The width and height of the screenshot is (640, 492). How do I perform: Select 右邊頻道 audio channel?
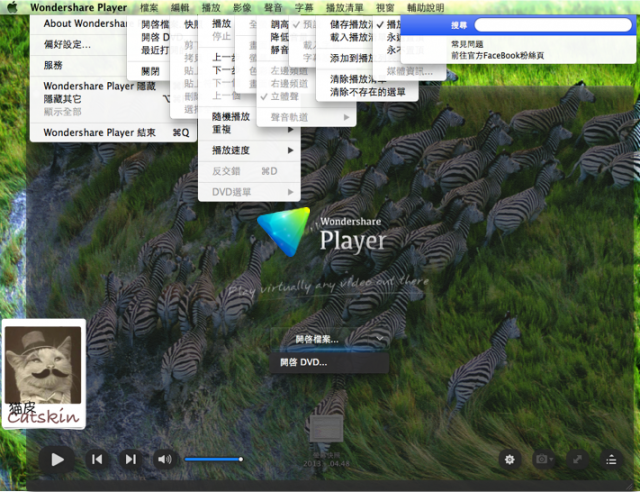(x=289, y=83)
